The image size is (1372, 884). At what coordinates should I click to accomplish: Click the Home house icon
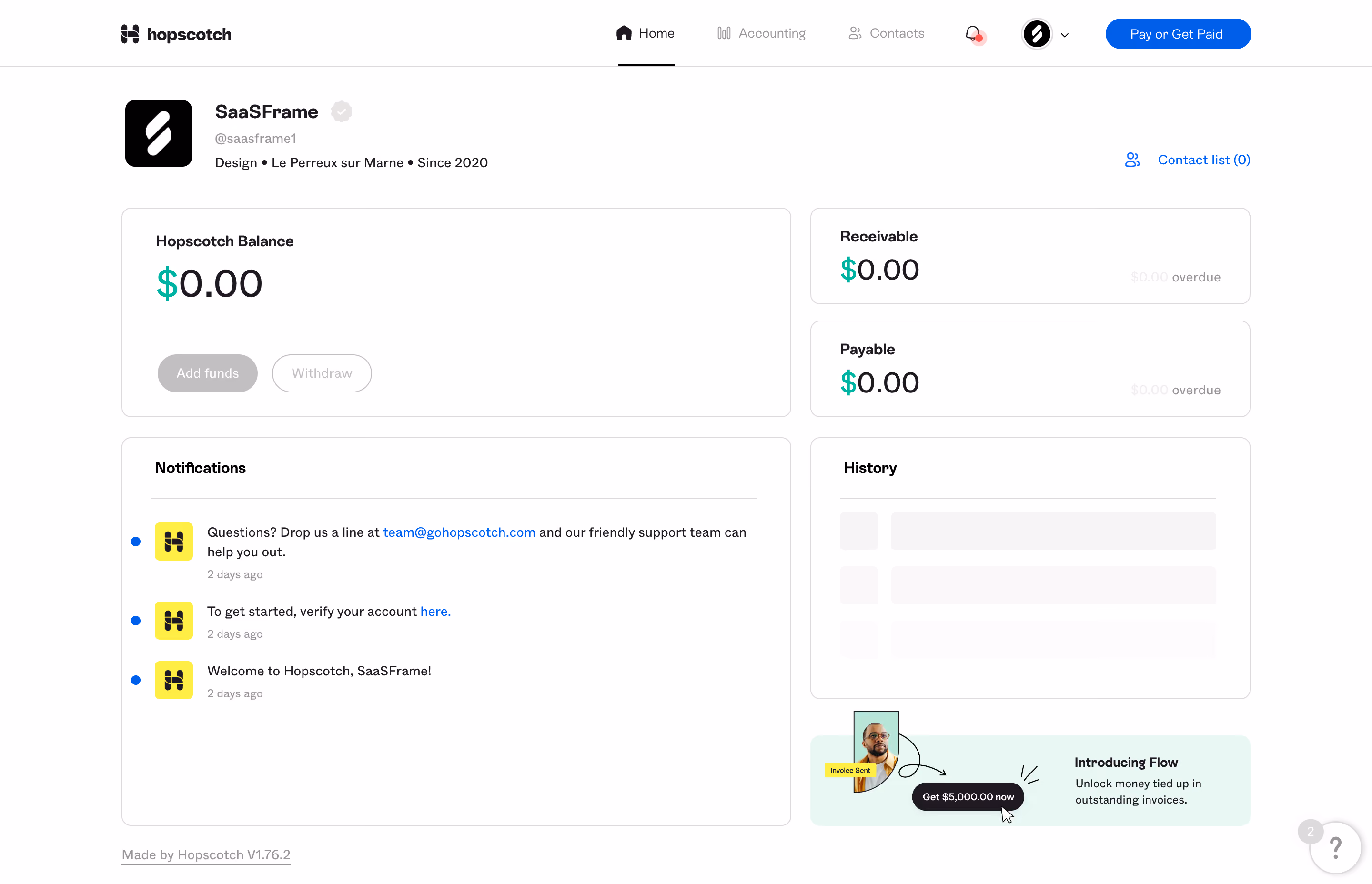tap(624, 33)
